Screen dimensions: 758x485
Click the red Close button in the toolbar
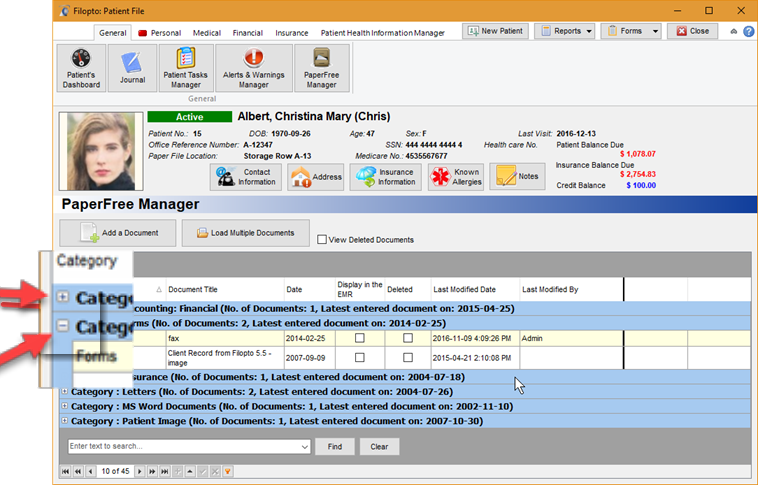[x=692, y=31]
